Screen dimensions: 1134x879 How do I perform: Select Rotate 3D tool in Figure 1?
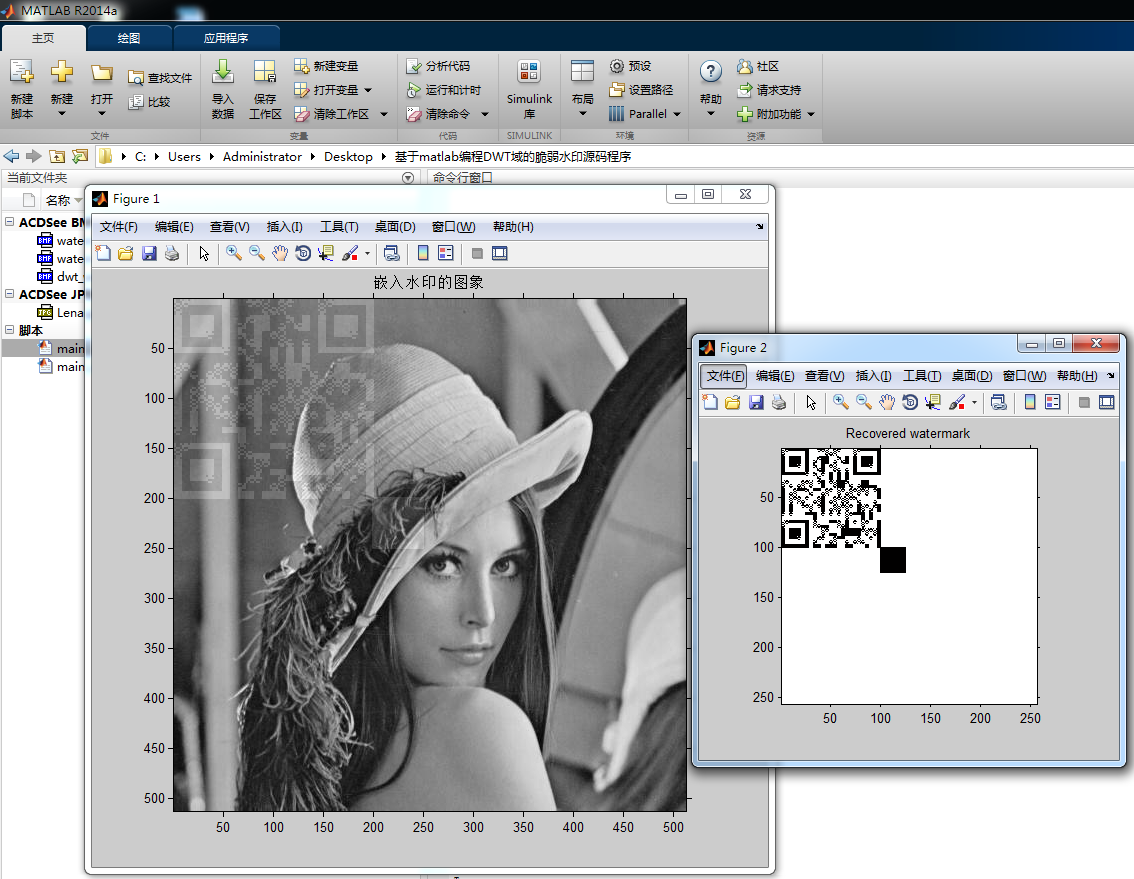click(x=303, y=253)
